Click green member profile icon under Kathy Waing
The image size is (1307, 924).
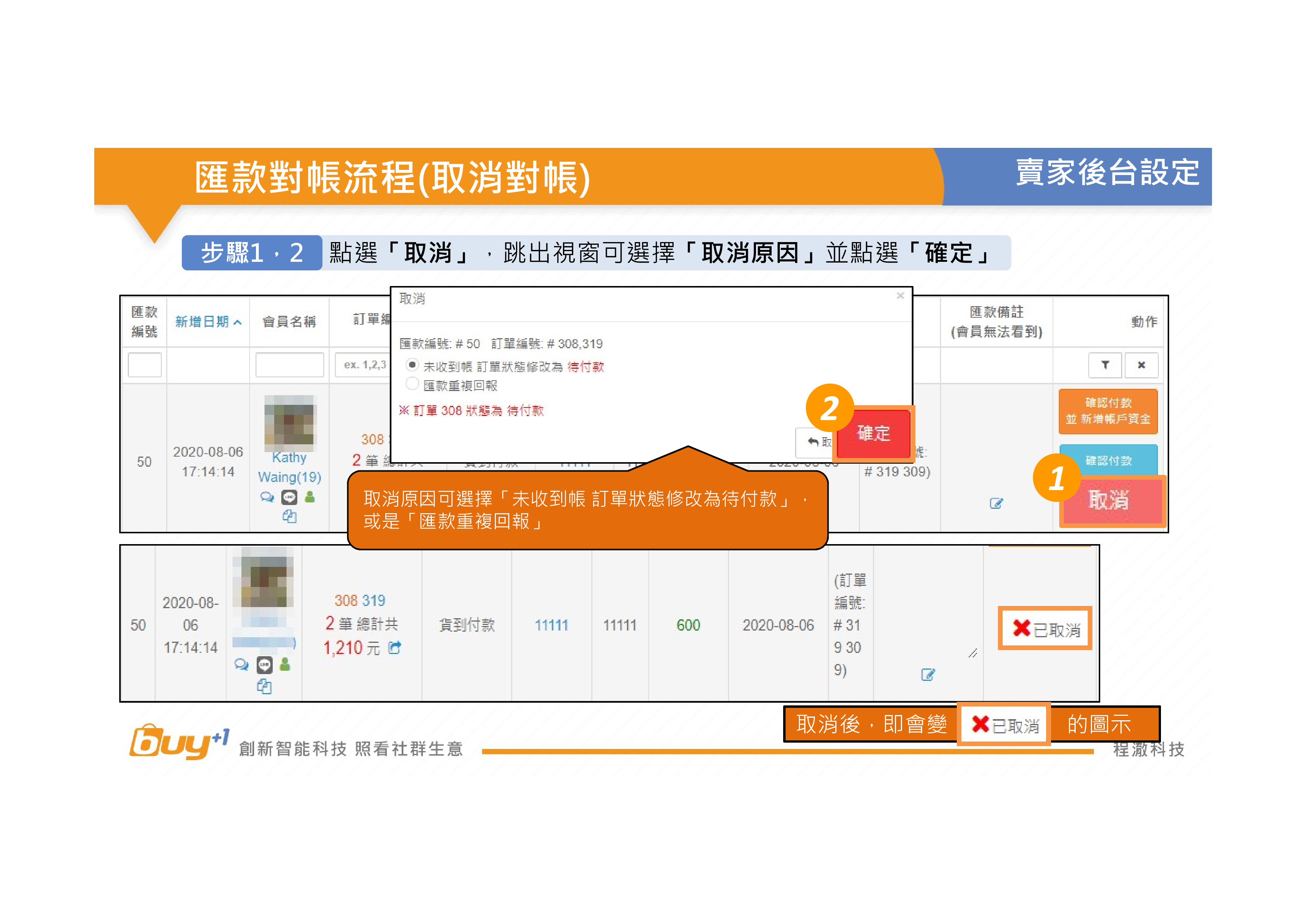[310, 497]
